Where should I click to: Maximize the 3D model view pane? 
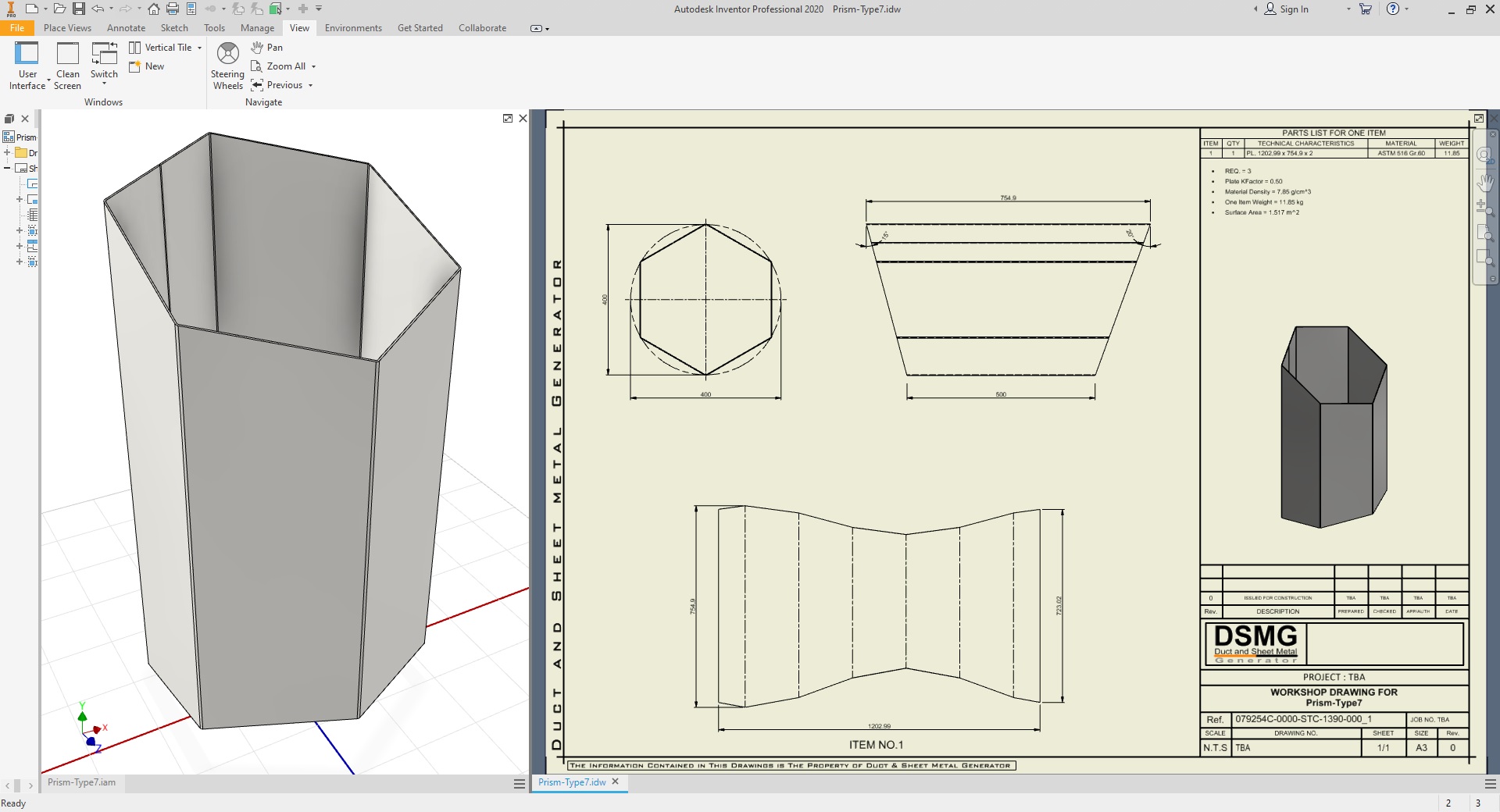pyautogui.click(x=508, y=119)
